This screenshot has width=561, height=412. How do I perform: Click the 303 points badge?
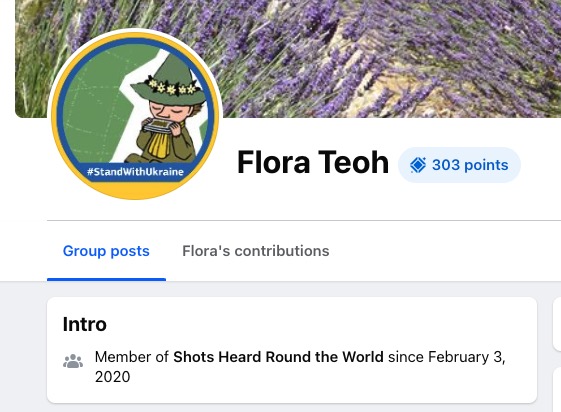pyautogui.click(x=459, y=165)
